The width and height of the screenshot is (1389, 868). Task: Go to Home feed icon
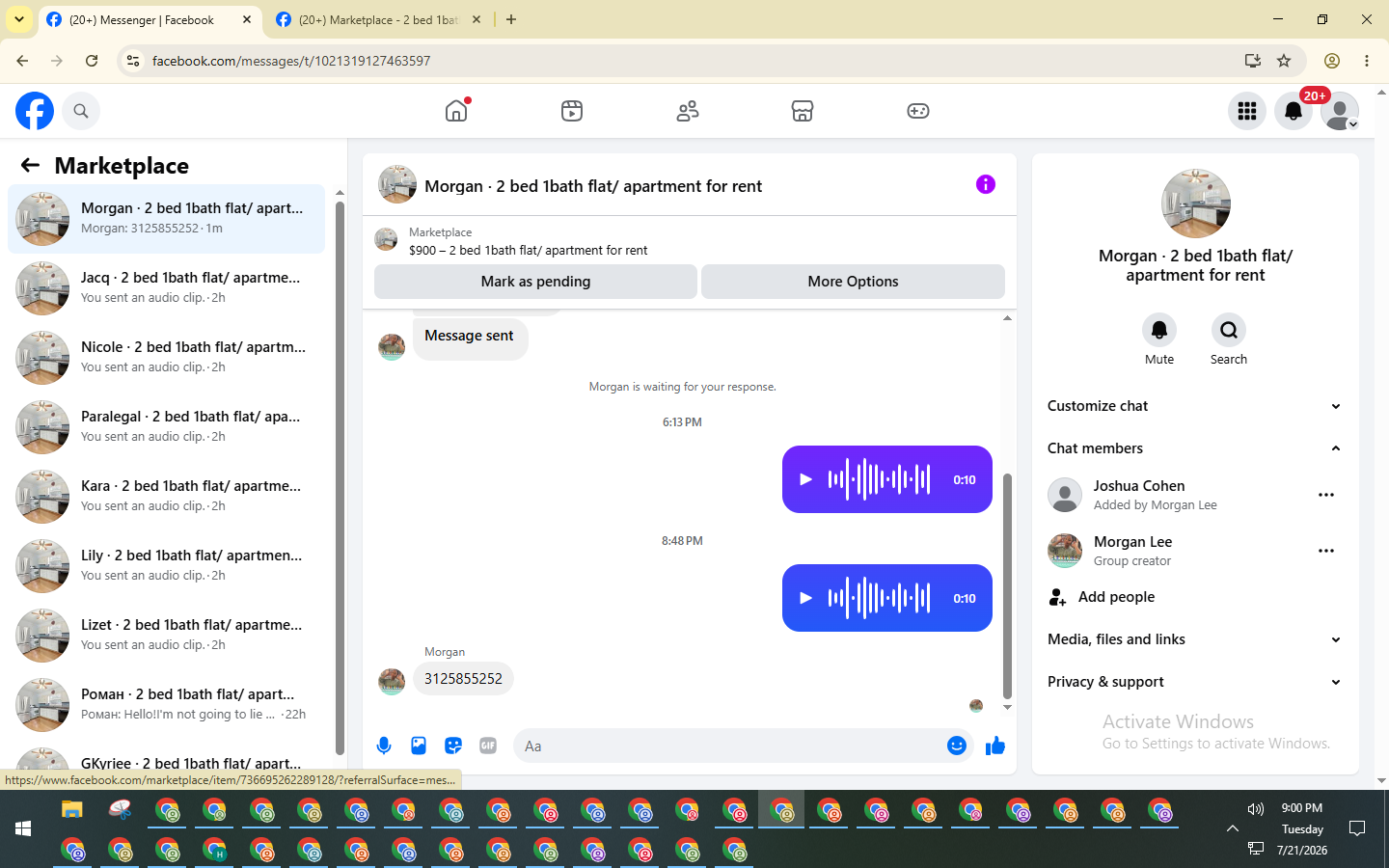pyautogui.click(x=456, y=111)
